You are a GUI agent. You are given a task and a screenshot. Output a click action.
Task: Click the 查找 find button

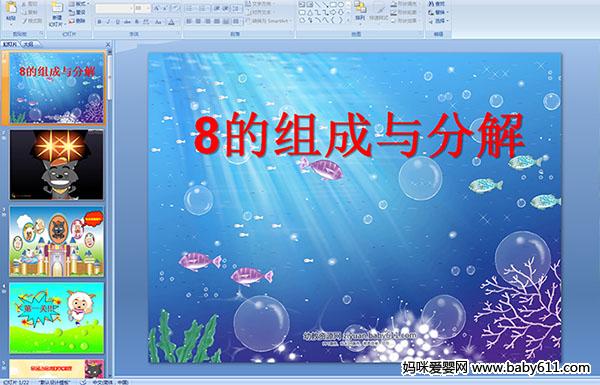point(437,4)
